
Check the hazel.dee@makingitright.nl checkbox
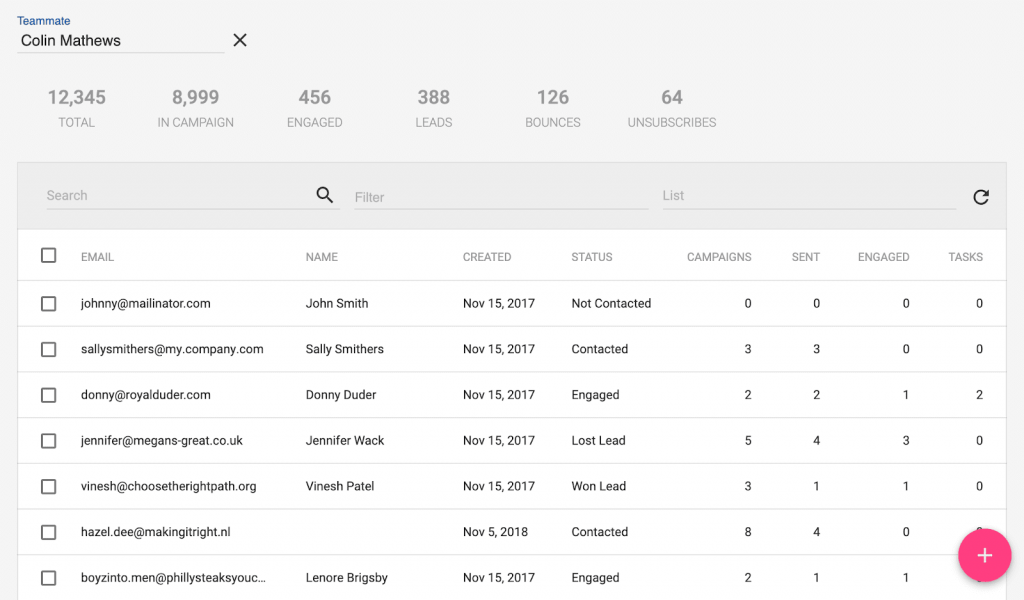(x=48, y=532)
